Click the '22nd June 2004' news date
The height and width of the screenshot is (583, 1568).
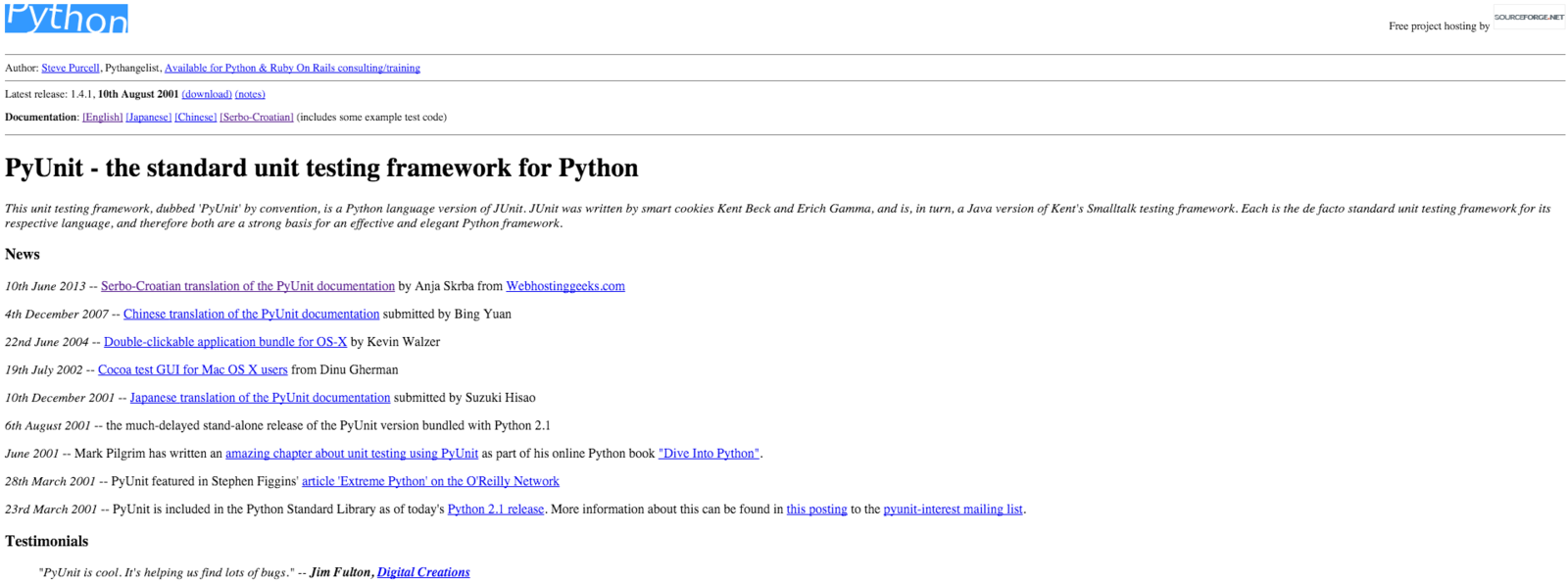pos(47,342)
